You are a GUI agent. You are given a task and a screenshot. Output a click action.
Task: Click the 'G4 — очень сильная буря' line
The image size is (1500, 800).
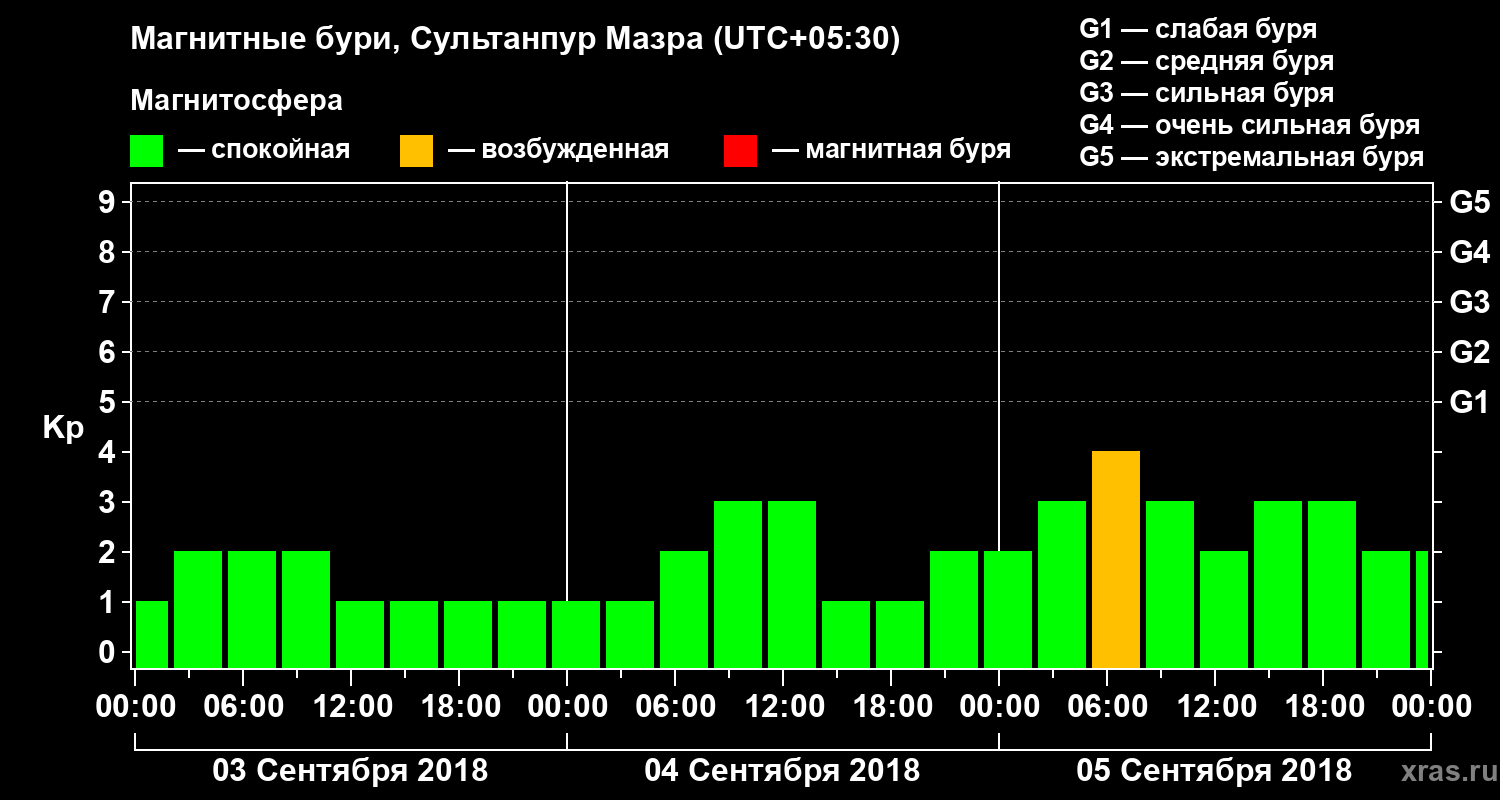(x=1250, y=126)
